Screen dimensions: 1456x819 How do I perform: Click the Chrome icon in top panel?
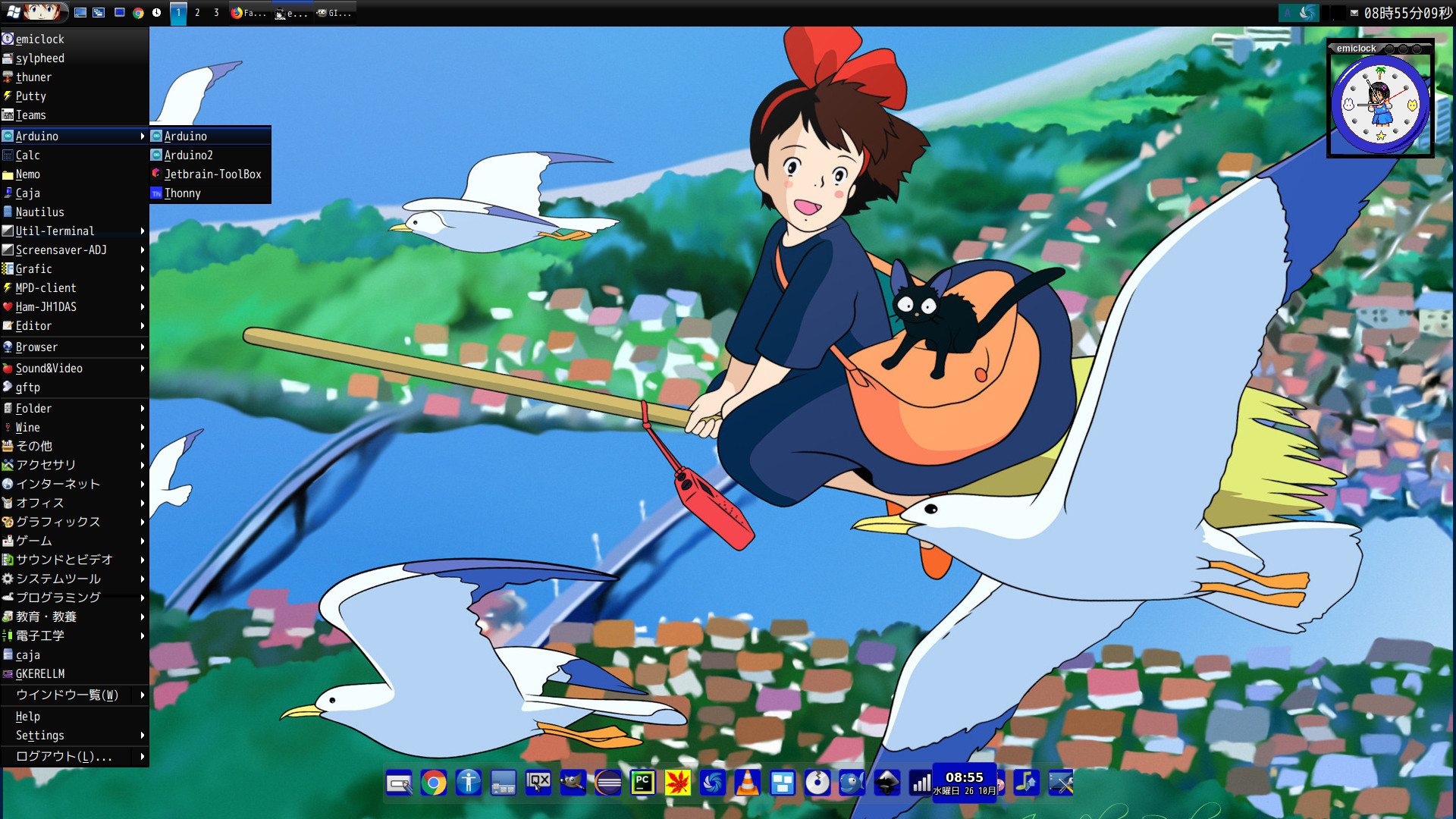[x=138, y=13]
